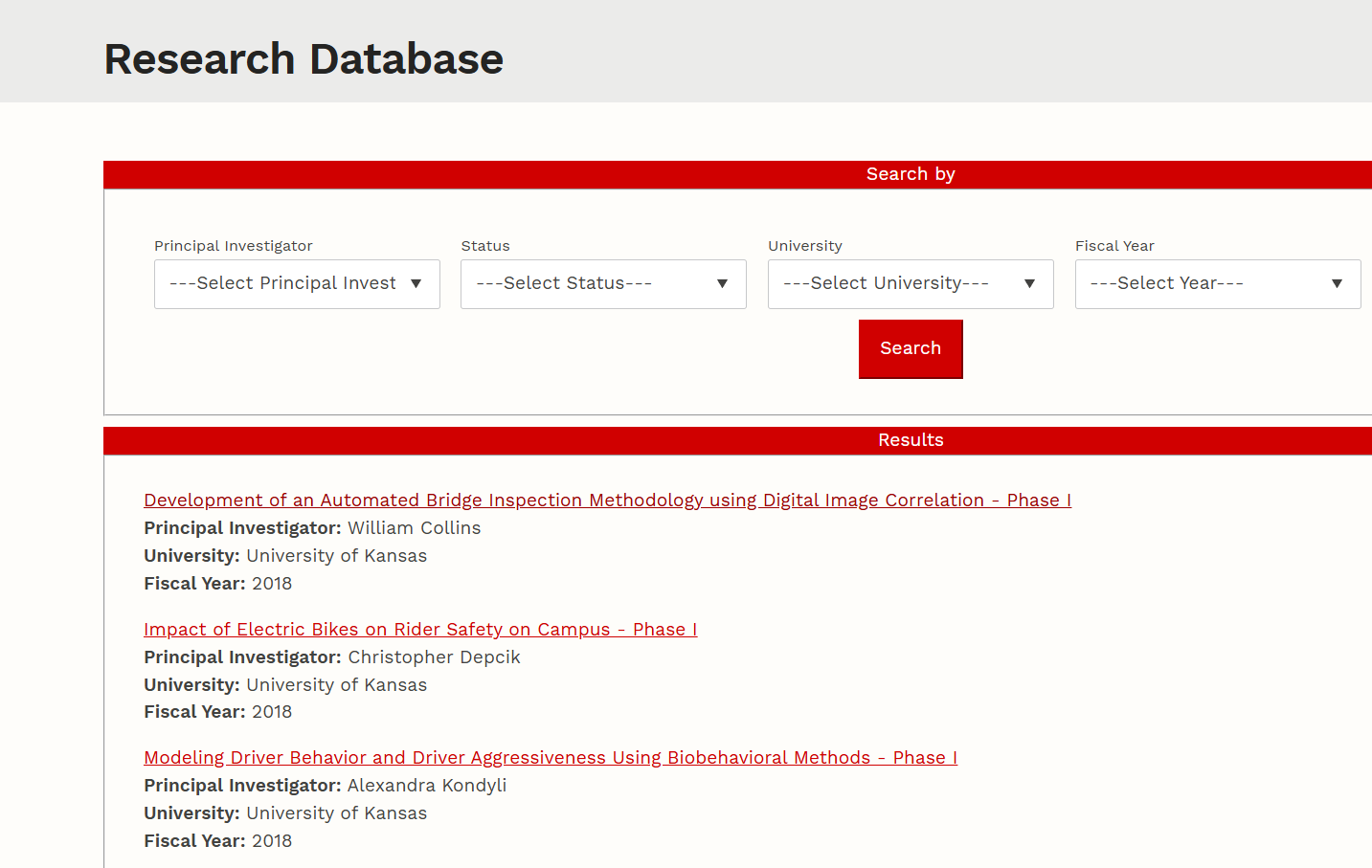
Task: Open Impact of Electric Bikes project link
Action: click(420, 630)
